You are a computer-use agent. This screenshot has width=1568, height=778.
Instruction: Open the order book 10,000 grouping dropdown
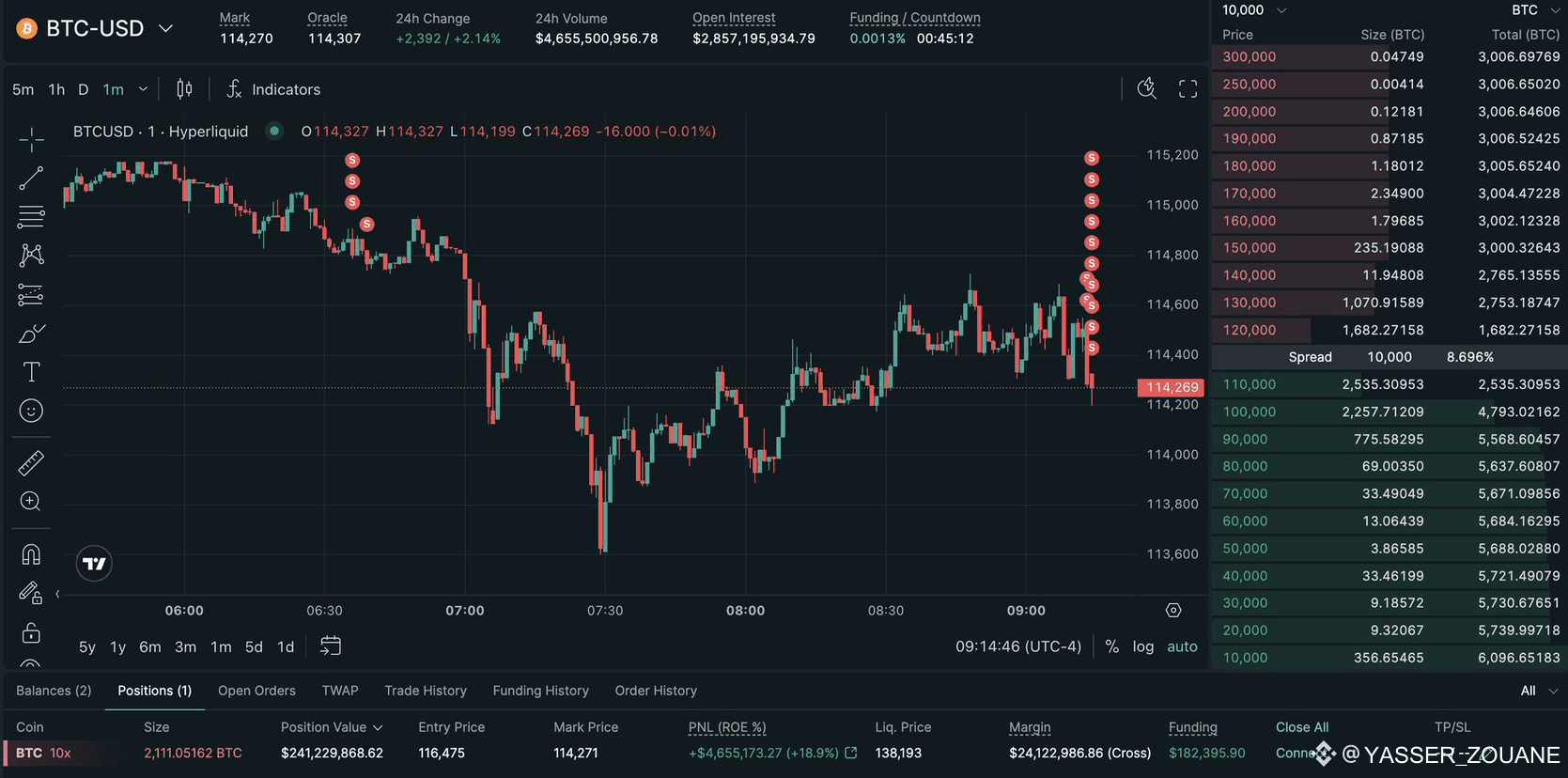1254,10
